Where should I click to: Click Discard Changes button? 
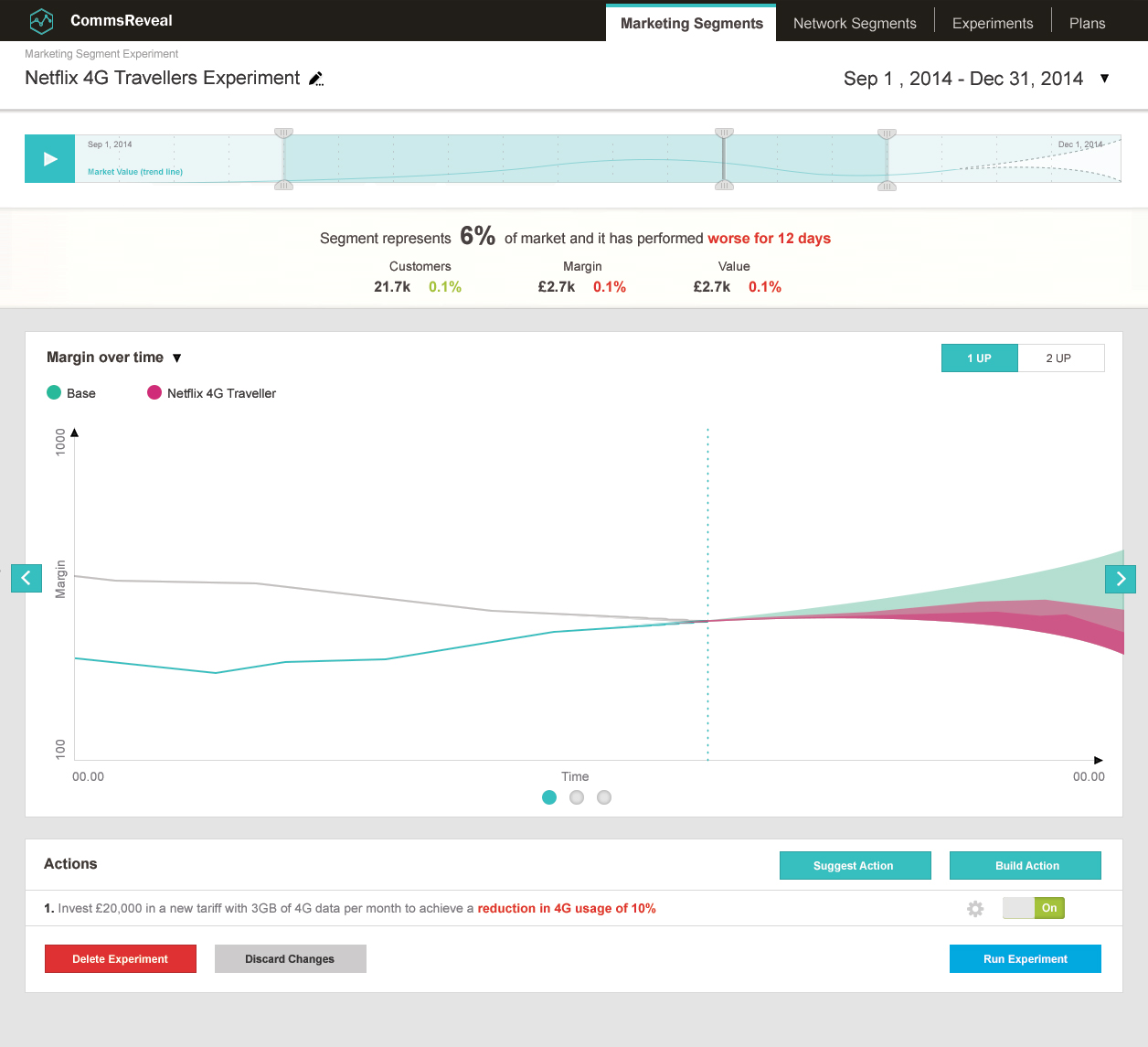point(291,959)
